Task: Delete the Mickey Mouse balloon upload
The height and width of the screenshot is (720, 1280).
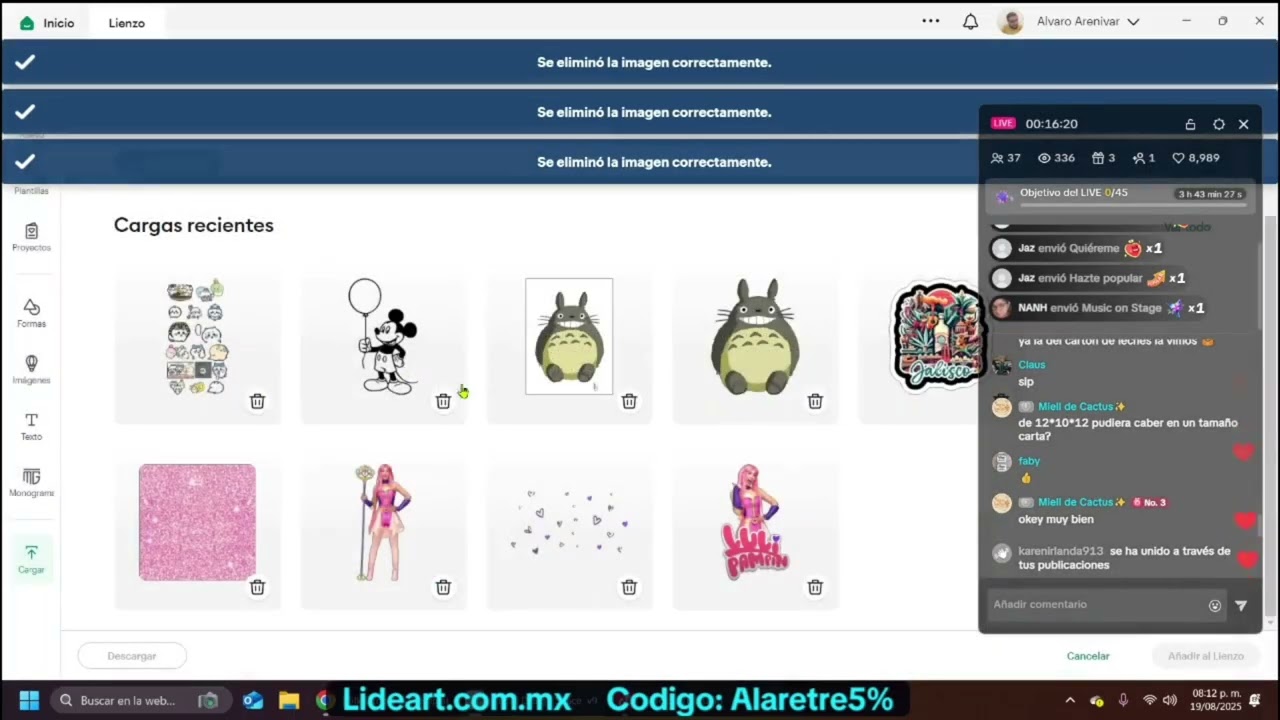Action: [x=443, y=401]
